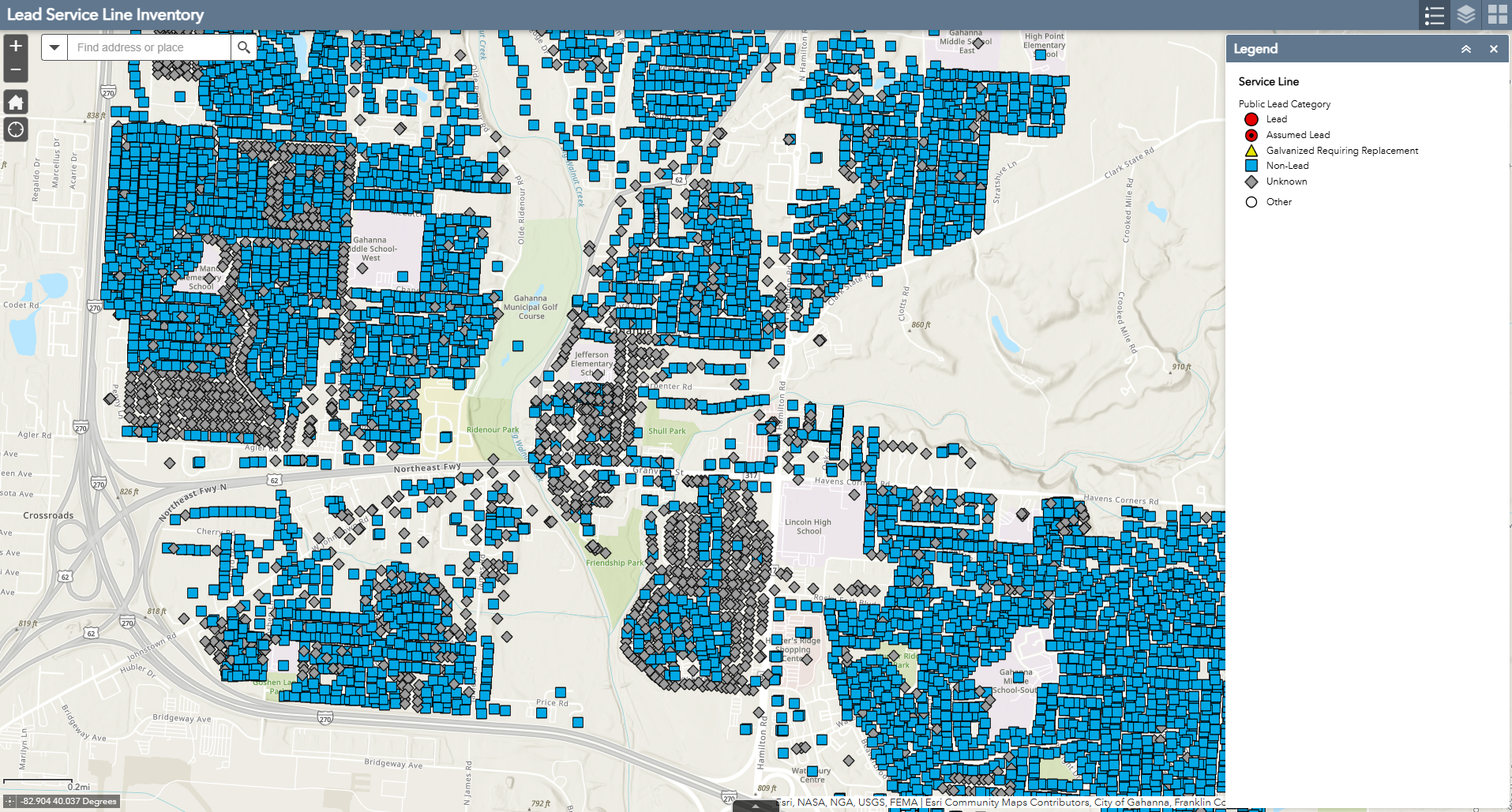Activate the My Location crosshair tool
The height and width of the screenshot is (812, 1512).
click(x=15, y=129)
